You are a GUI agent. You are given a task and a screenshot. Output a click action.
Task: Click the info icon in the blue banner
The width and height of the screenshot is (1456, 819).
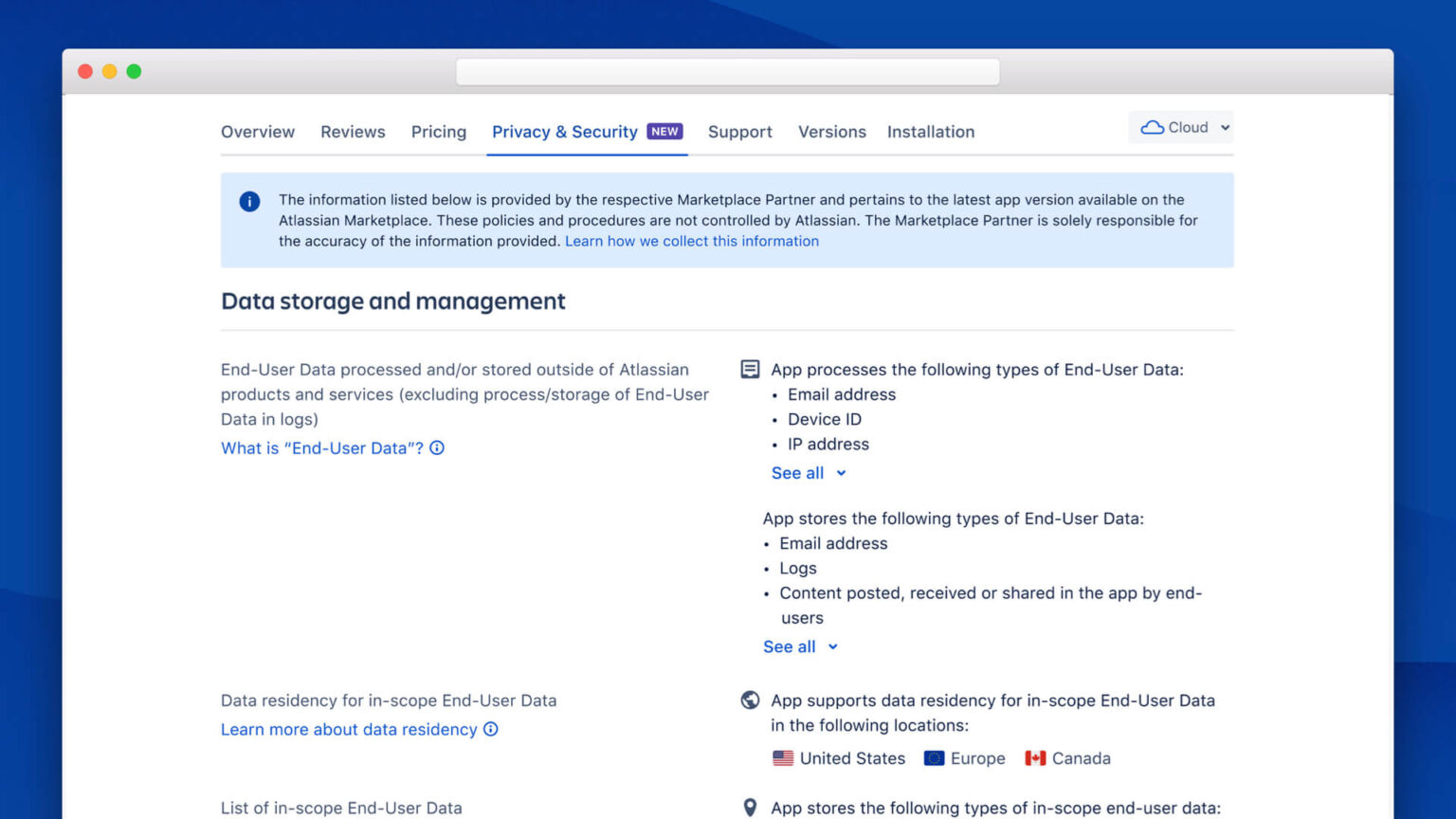[x=248, y=201]
